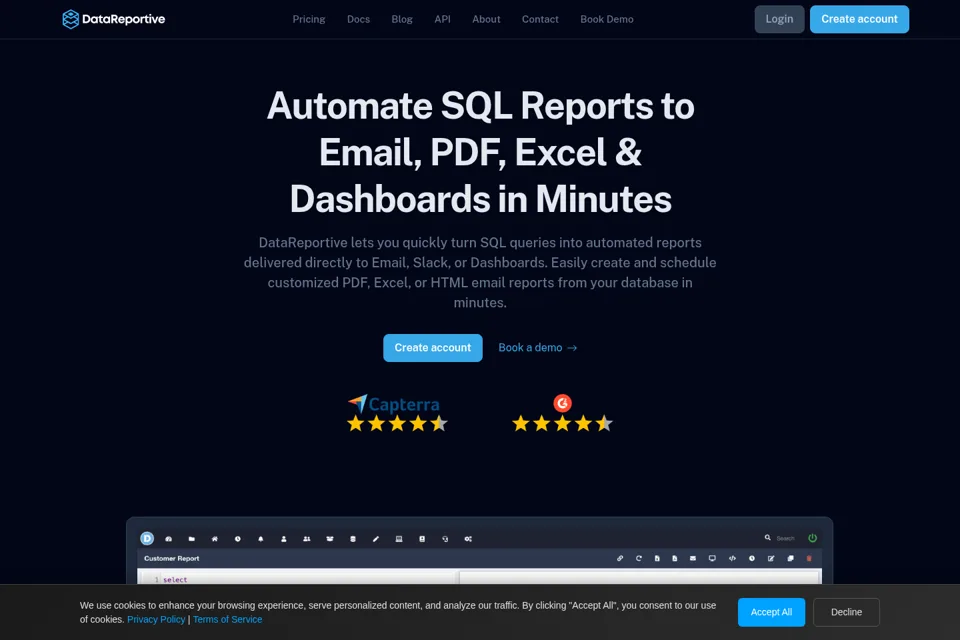Click the magnifier search icon in app preview
This screenshot has width=960, height=640.
tap(767, 538)
